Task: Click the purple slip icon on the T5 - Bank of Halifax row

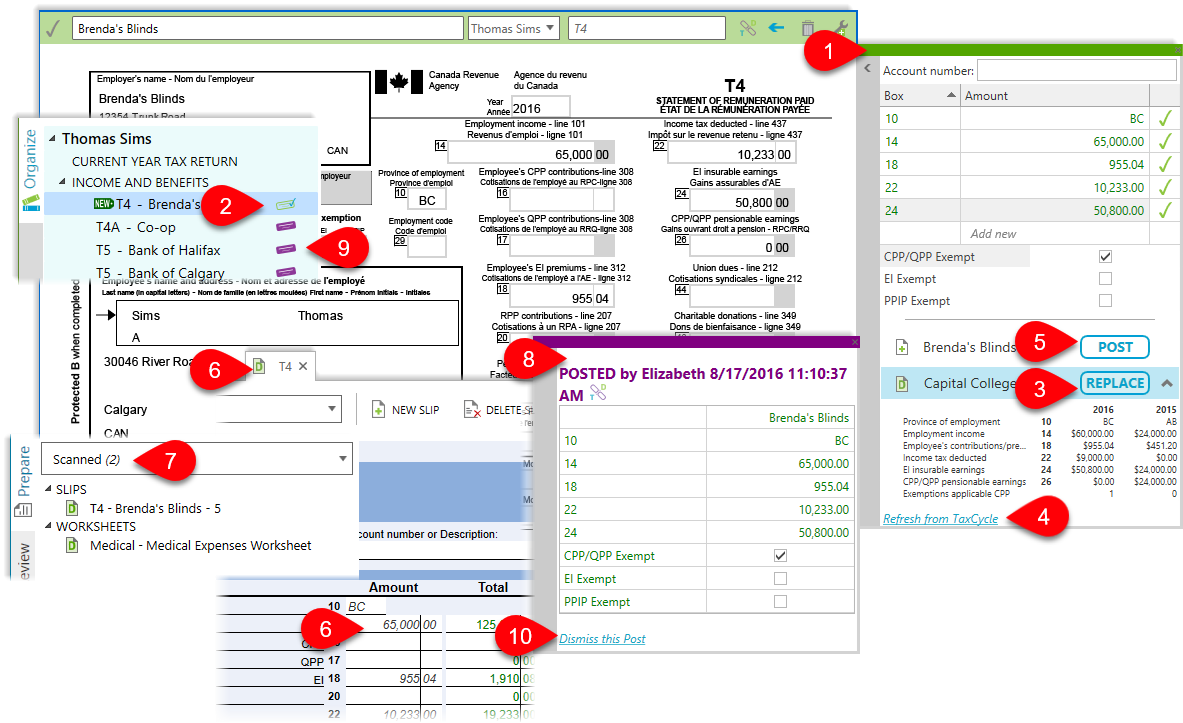Action: 286,249
